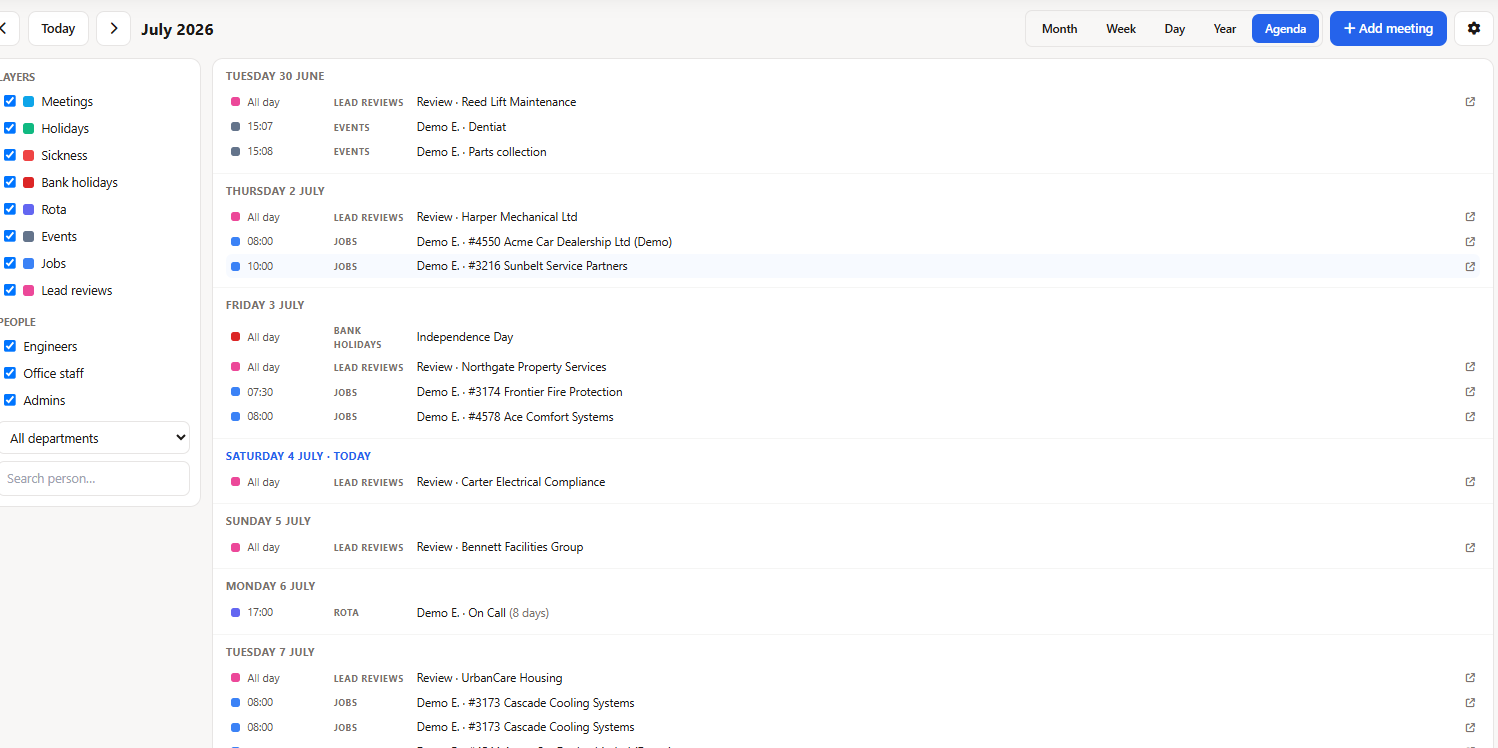Toggle the Rota layer checkbox
The image size is (1498, 748).
(x=10, y=209)
